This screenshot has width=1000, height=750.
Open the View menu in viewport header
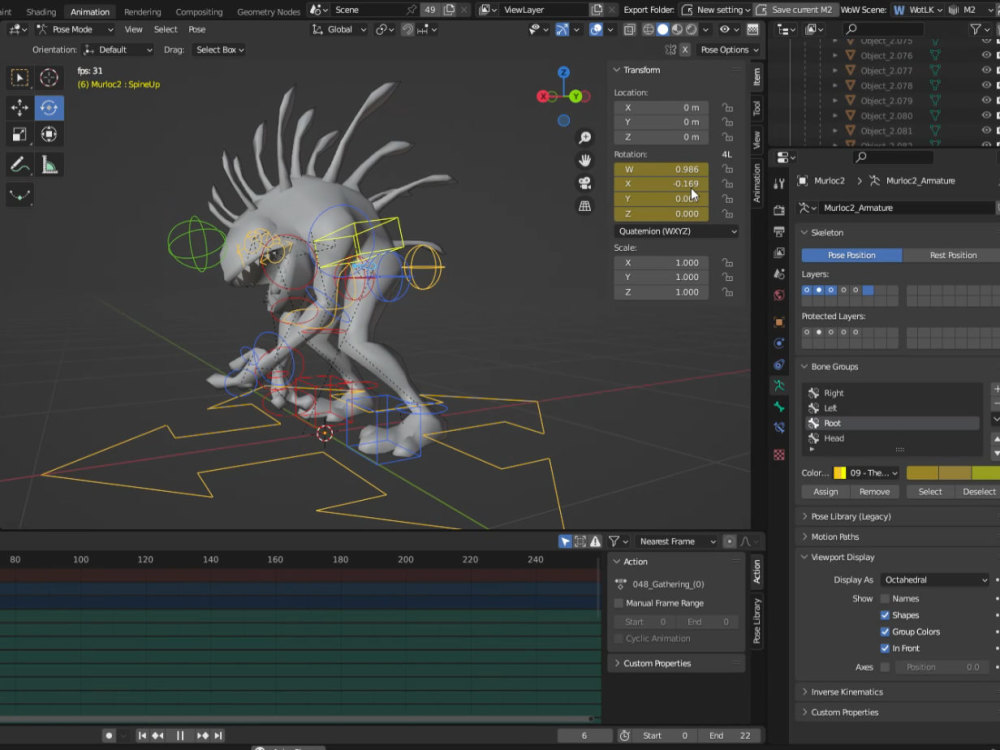coord(133,29)
